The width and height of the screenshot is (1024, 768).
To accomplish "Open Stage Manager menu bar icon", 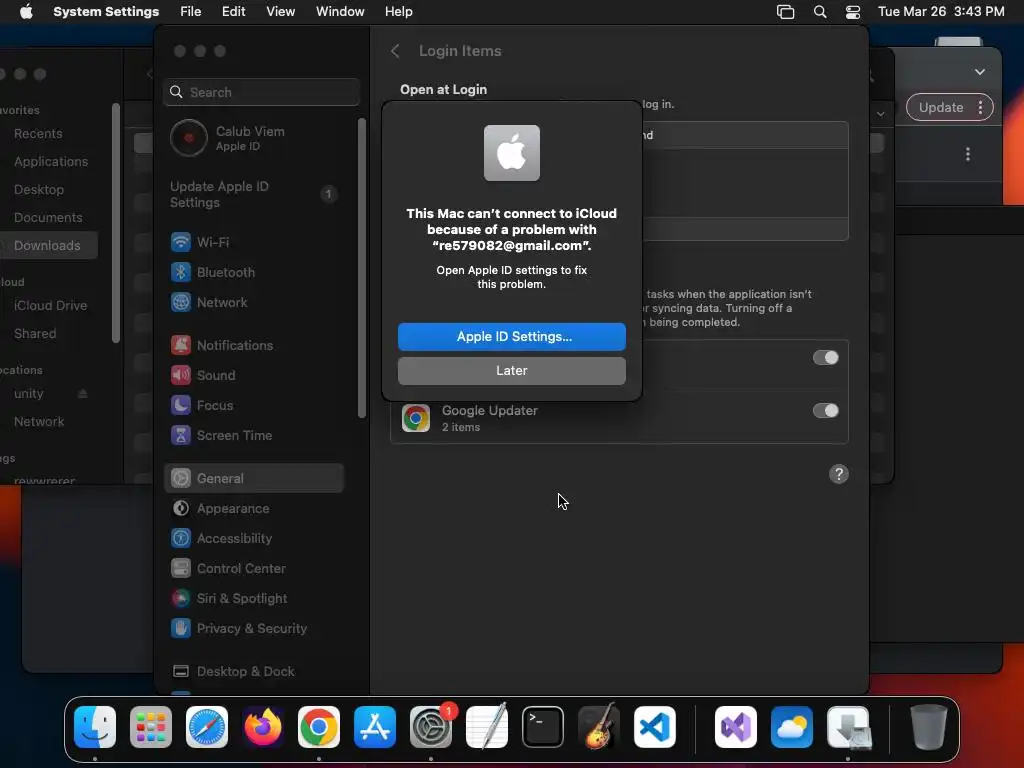I will [x=786, y=12].
